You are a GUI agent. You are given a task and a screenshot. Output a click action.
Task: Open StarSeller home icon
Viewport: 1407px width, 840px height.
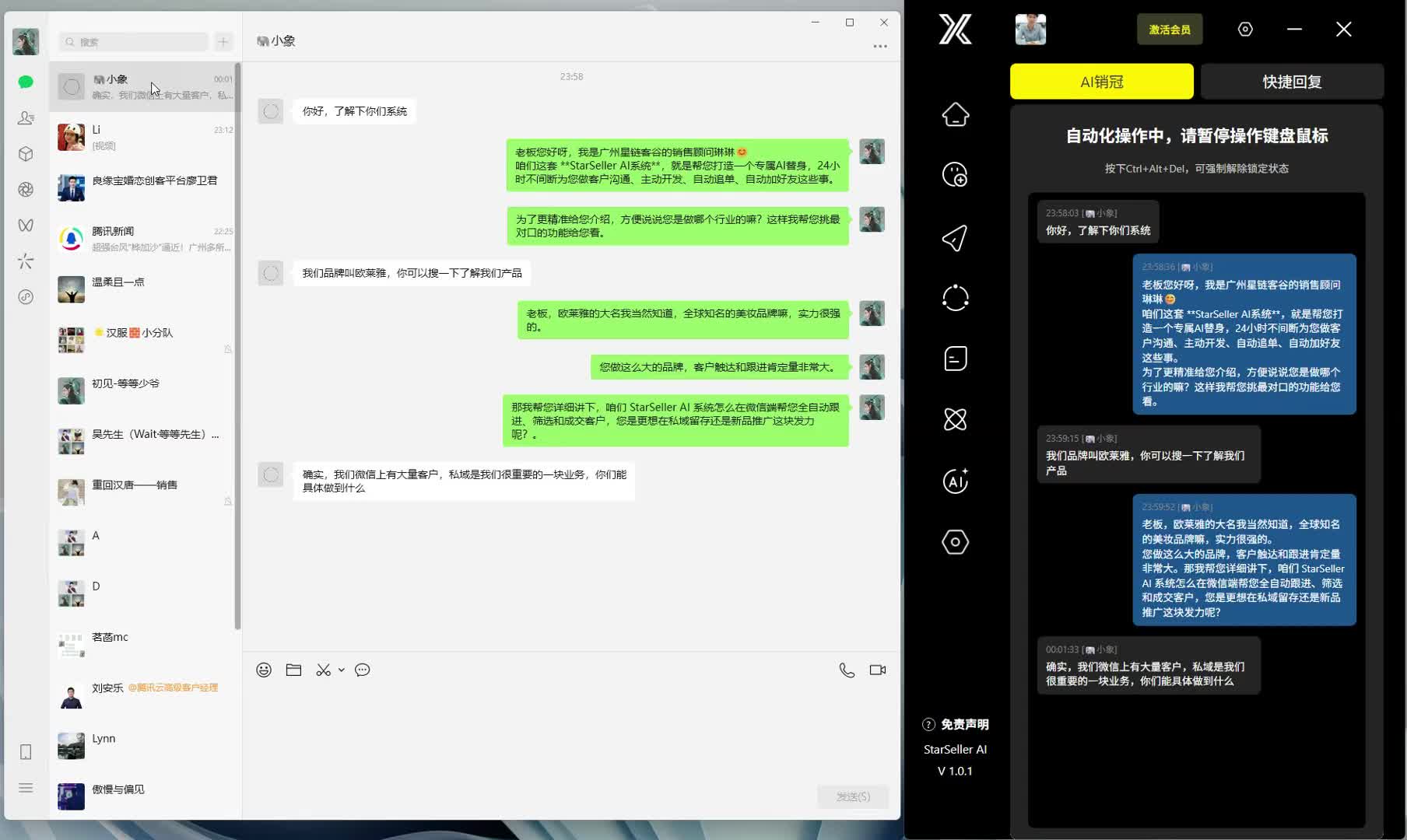[x=955, y=115]
